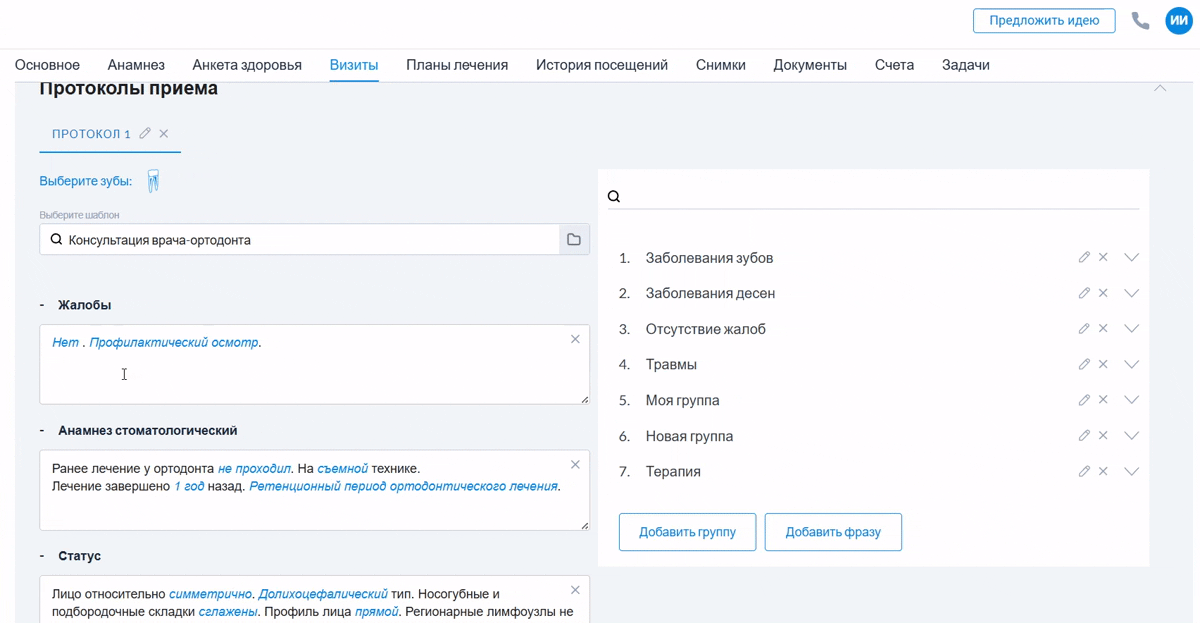The width and height of the screenshot is (1200, 623).
Task: Click the Профилактический осмотр phrase link
Action: 175,342
